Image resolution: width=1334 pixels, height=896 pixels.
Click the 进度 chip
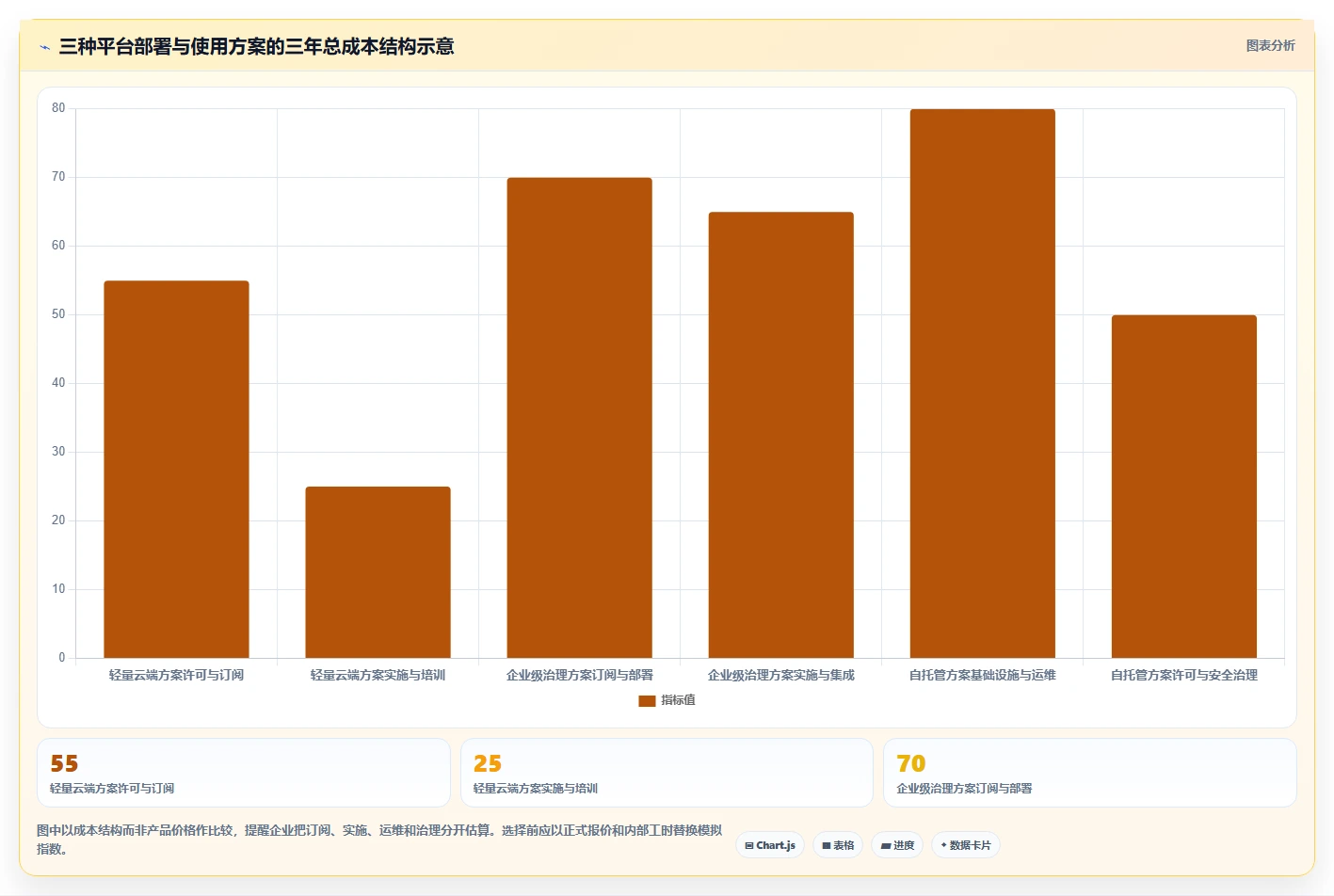[x=897, y=845]
